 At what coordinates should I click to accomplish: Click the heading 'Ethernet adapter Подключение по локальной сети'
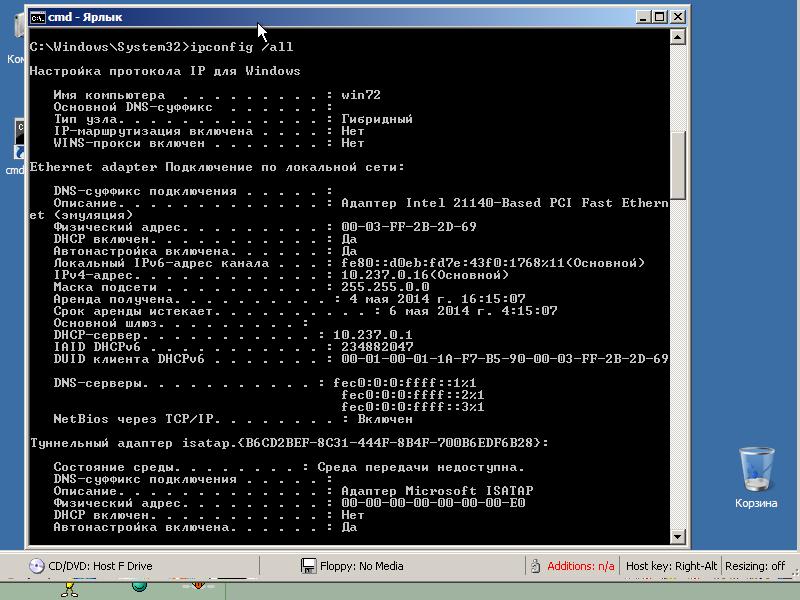pos(216,167)
